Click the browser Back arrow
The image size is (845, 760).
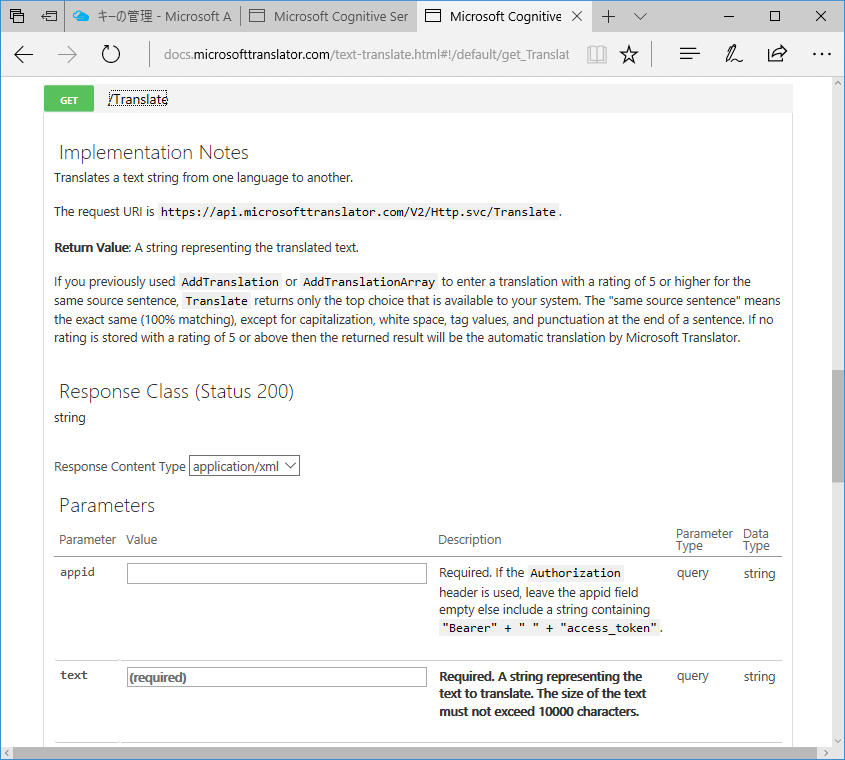tap(24, 55)
